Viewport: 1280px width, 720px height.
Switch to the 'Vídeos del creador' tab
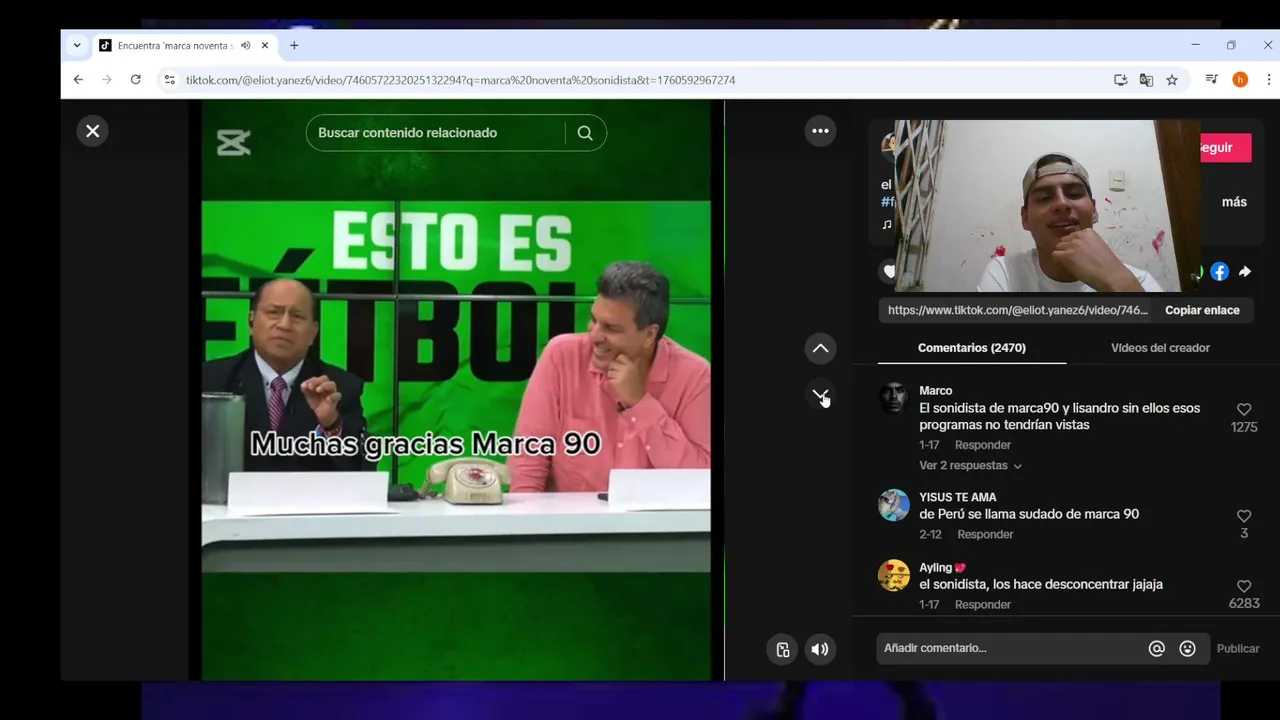pos(1160,348)
